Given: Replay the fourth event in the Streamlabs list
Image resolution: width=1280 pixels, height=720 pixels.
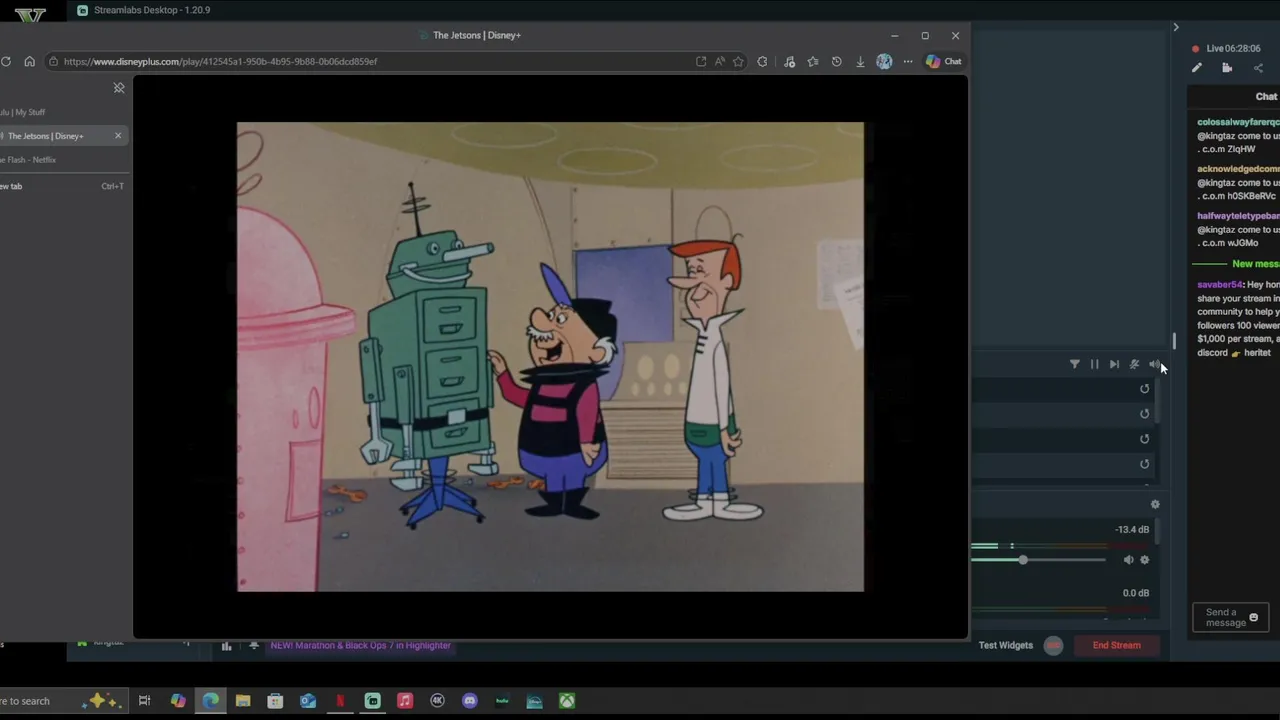Looking at the screenshot, I should pos(1145,464).
